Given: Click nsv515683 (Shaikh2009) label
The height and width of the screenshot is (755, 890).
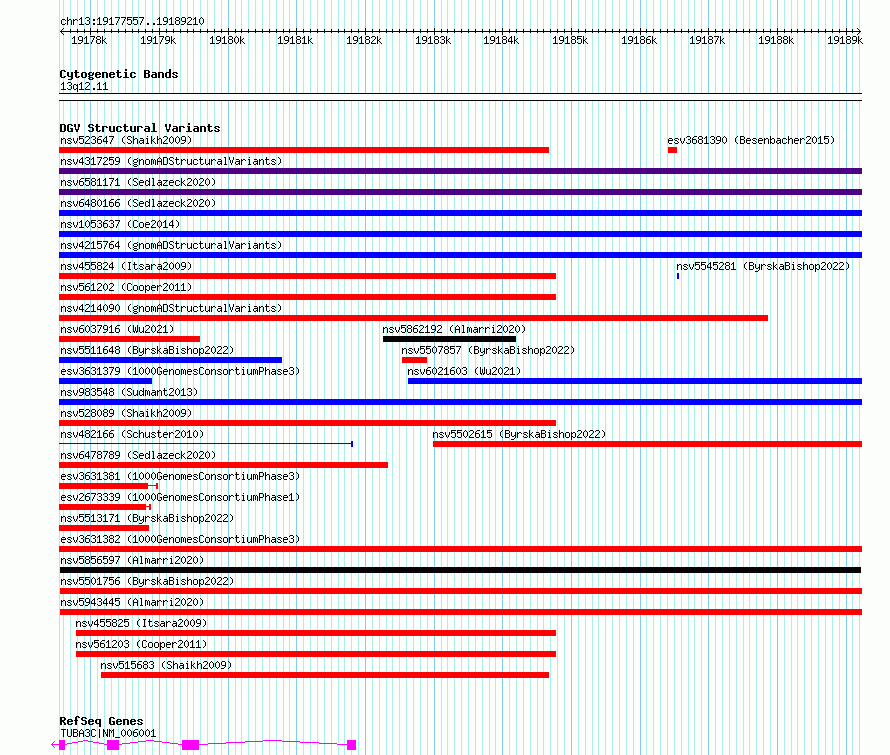Looking at the screenshot, I should [x=166, y=665].
